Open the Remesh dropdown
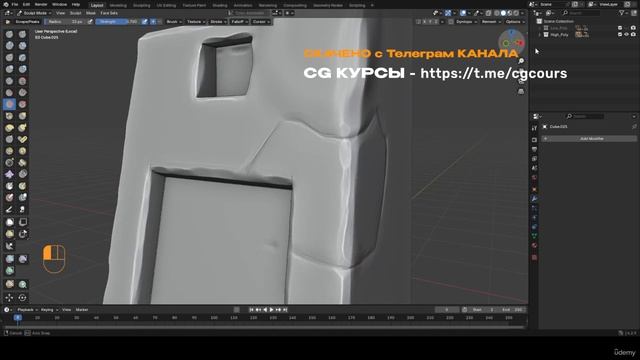The height and width of the screenshot is (360, 640). [x=491, y=22]
